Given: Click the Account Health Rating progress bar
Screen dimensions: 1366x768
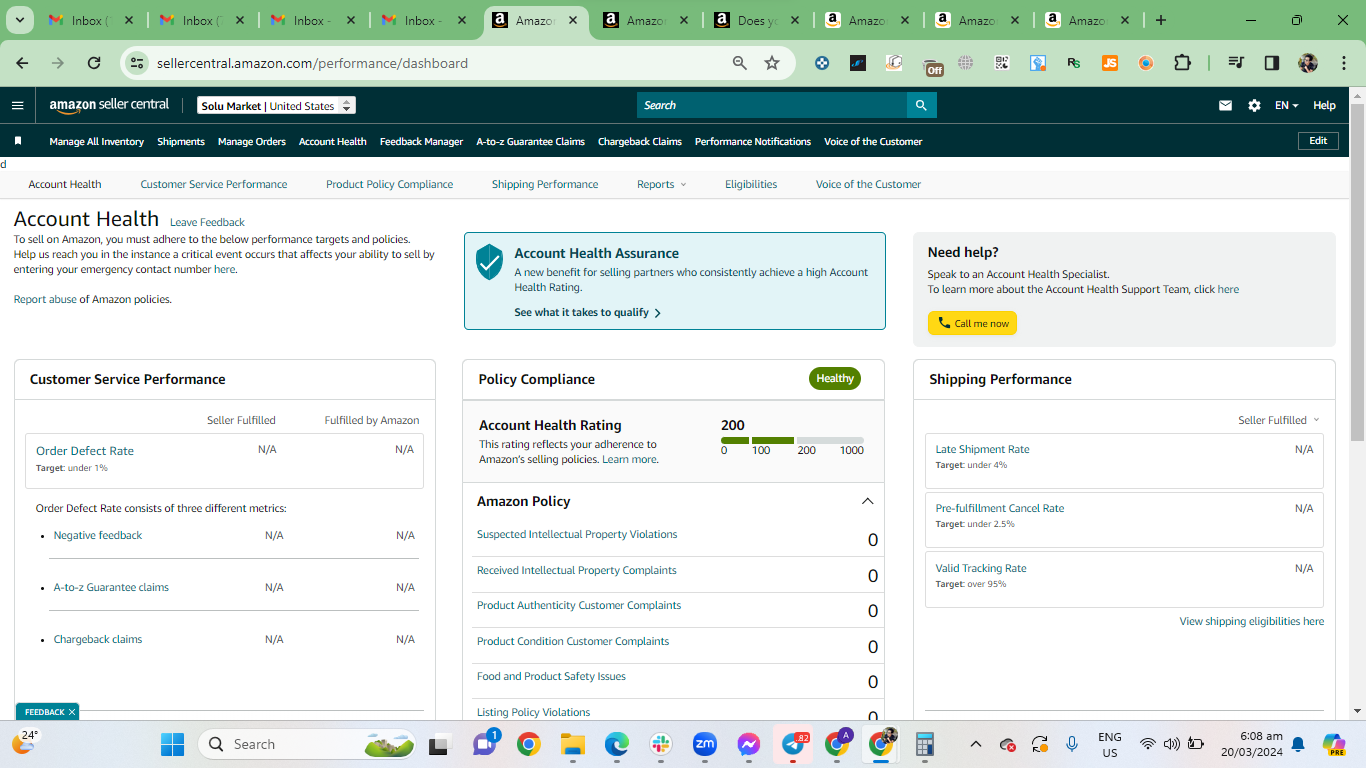Looking at the screenshot, I should [x=792, y=440].
